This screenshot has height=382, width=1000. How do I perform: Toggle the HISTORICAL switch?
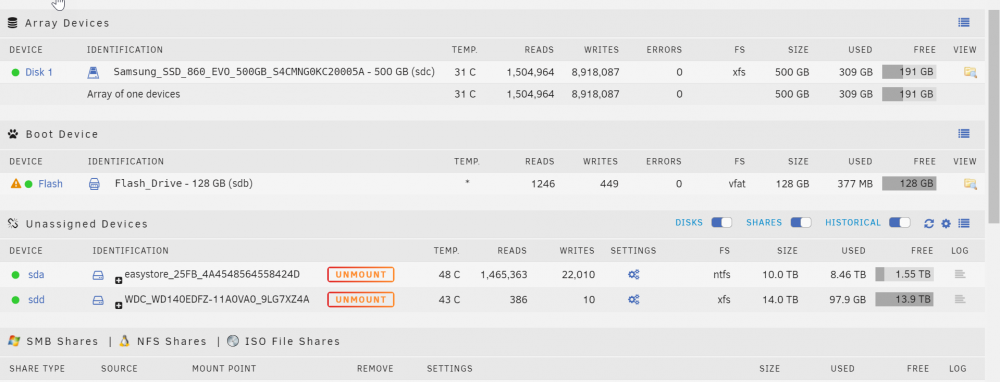(900, 223)
